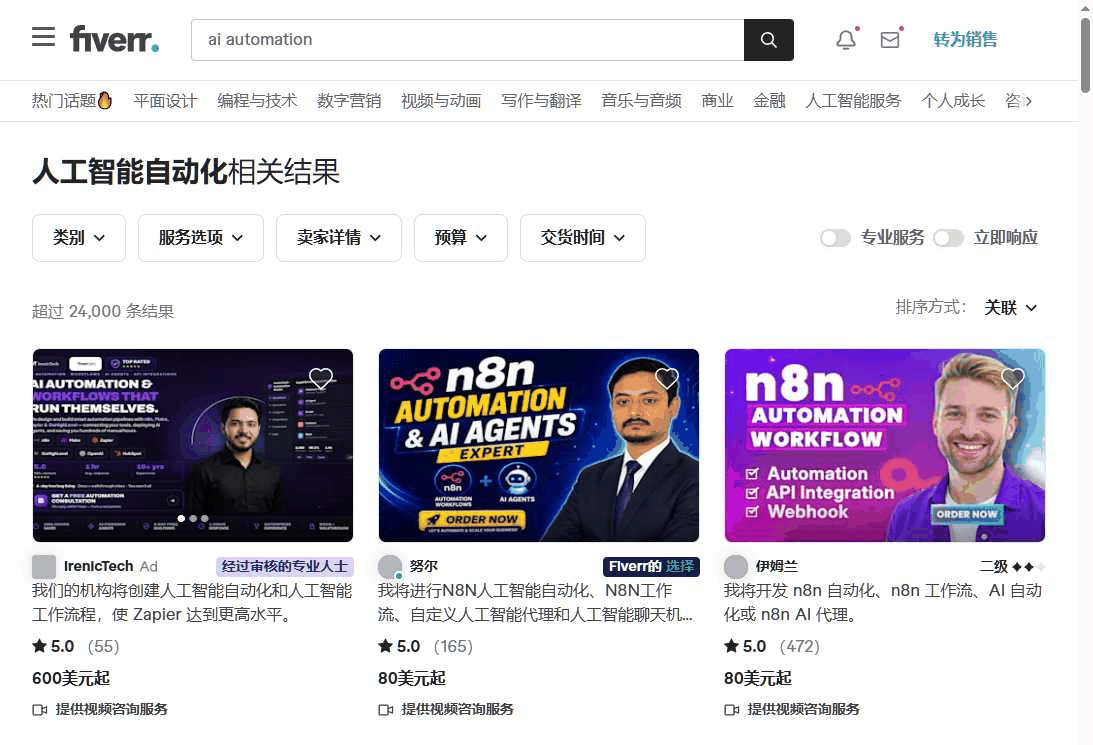Viewport: 1093px width, 745px height.
Task: Open 编程与技术 category
Action: click(x=257, y=101)
